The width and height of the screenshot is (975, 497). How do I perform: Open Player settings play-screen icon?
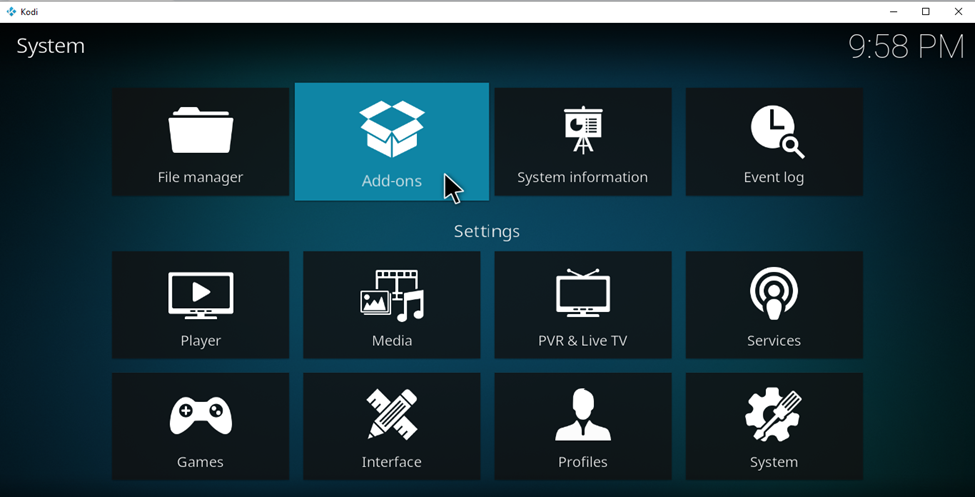[x=200, y=295]
